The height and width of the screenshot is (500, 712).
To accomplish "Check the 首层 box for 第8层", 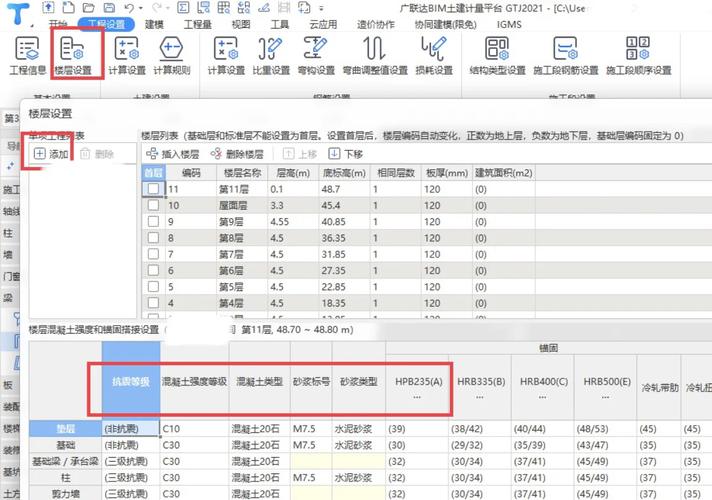I will tap(153, 238).
